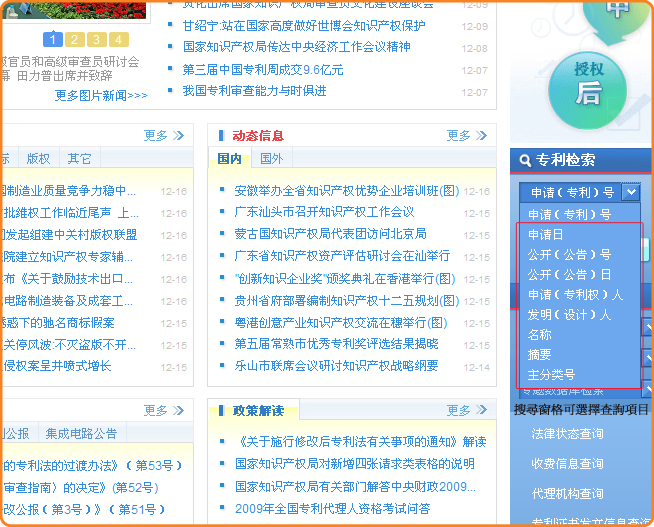This screenshot has width=654, height=527.
Task: Click the 动态信息 section title
Action: tap(258, 136)
